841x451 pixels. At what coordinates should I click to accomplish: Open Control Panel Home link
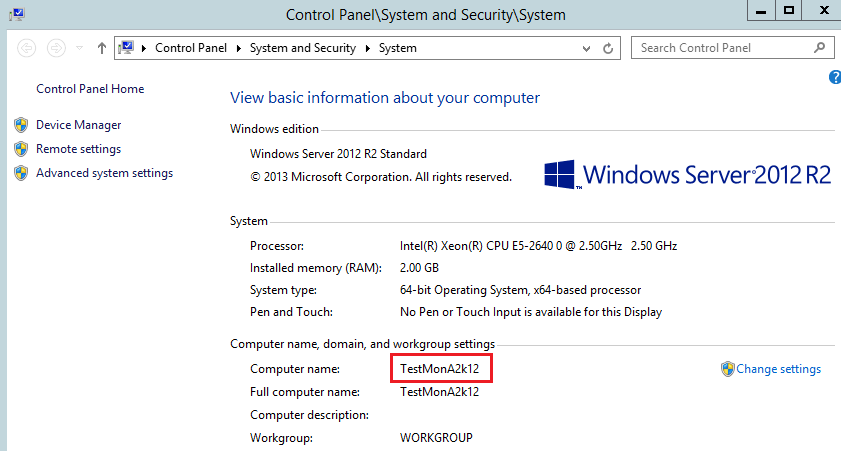tap(90, 89)
